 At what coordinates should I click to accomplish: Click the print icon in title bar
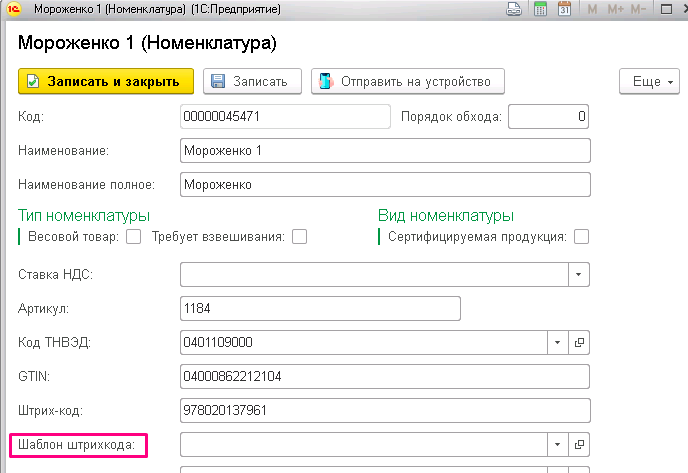coord(513,11)
